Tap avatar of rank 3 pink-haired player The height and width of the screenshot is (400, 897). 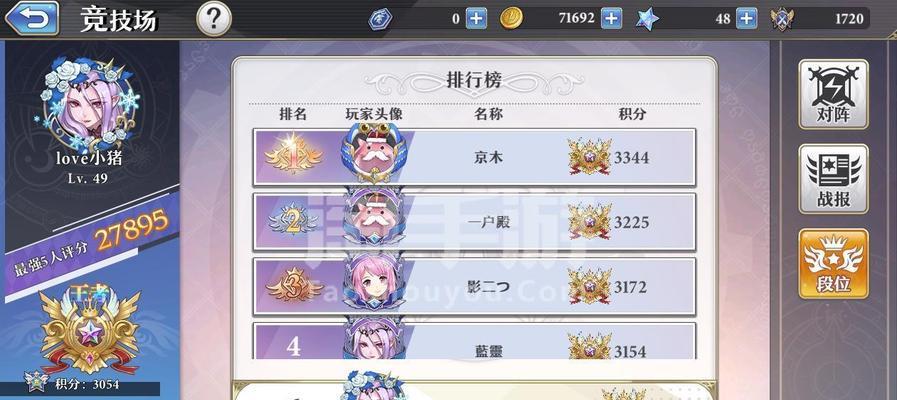click(x=374, y=282)
